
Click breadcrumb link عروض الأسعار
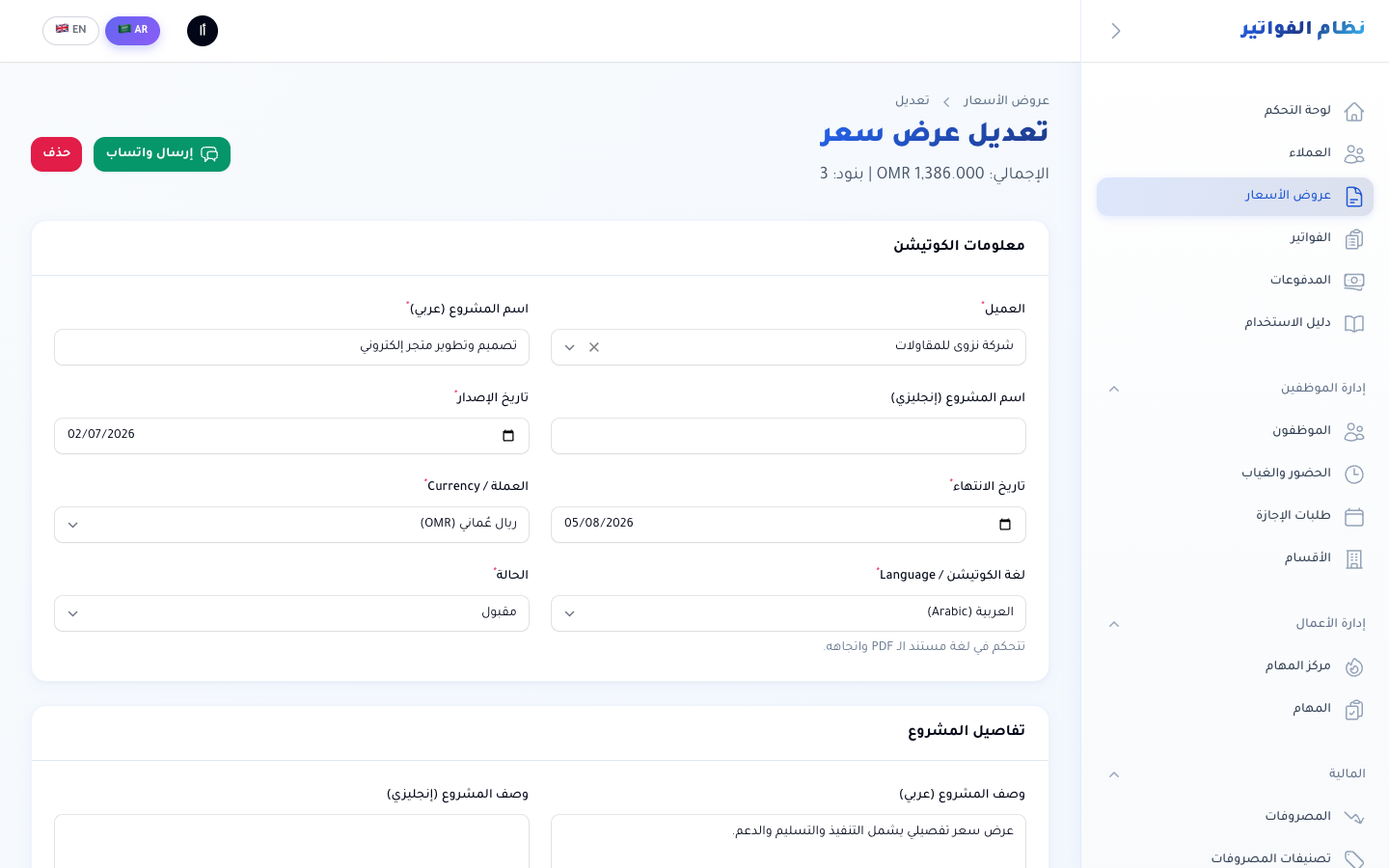point(1006,101)
